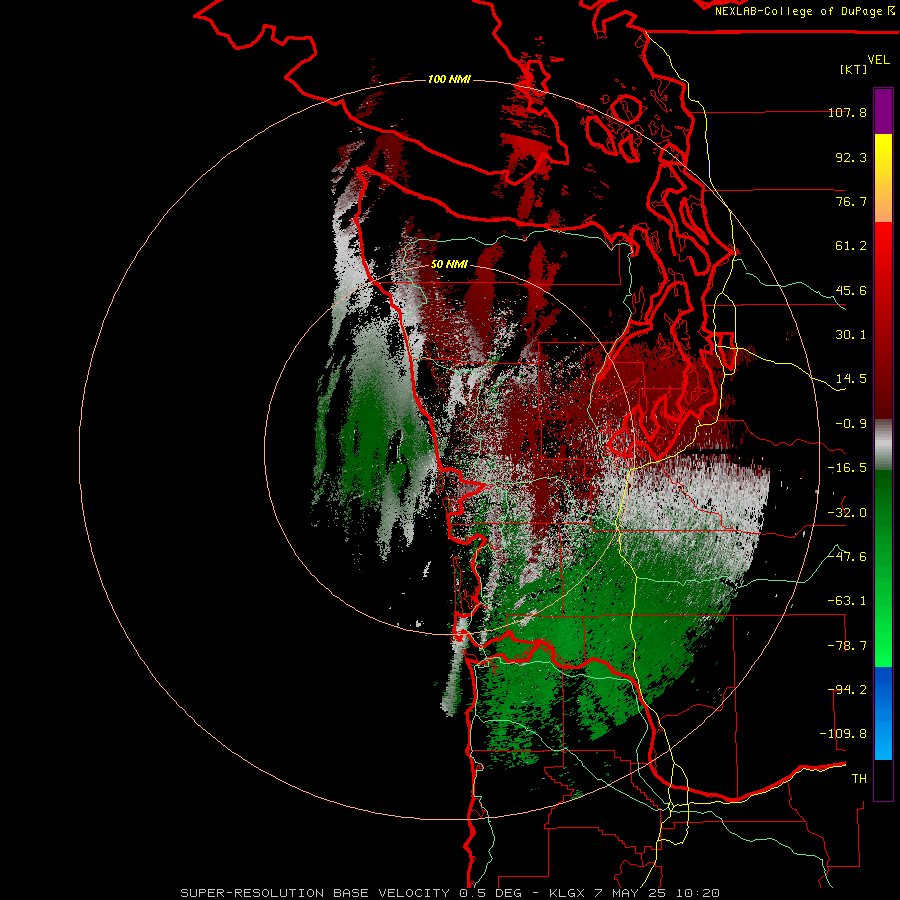Click the VEL legend title
Screen dimensions: 900x900
point(878,59)
